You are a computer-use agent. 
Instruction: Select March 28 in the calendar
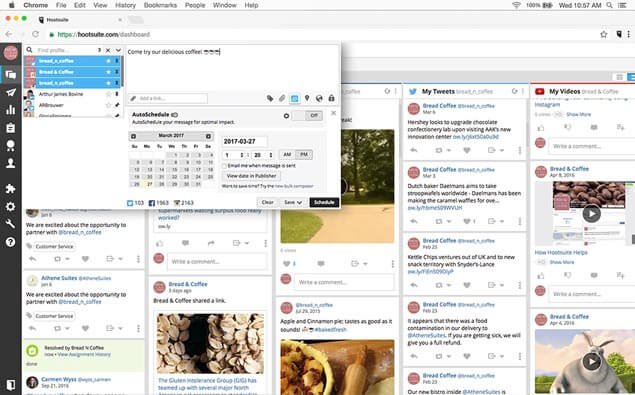162,184
